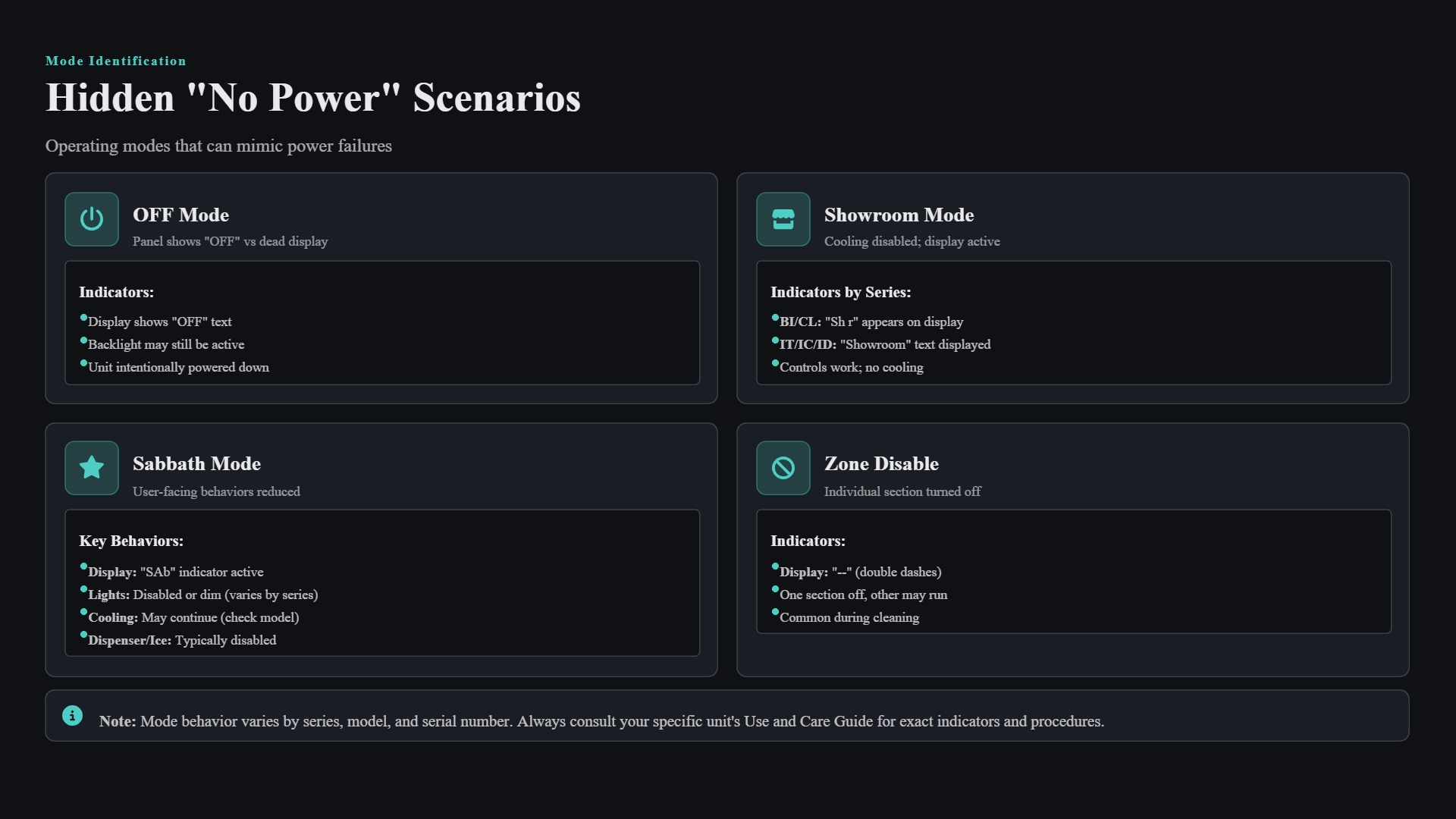The height and width of the screenshot is (819, 1456).
Task: Select the OFF Mode heading
Action: tap(180, 215)
